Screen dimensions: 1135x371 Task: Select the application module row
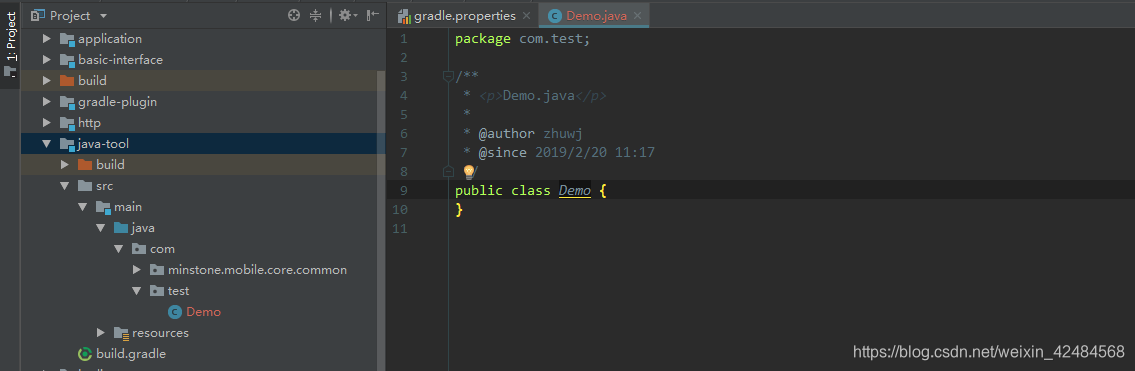coord(199,38)
